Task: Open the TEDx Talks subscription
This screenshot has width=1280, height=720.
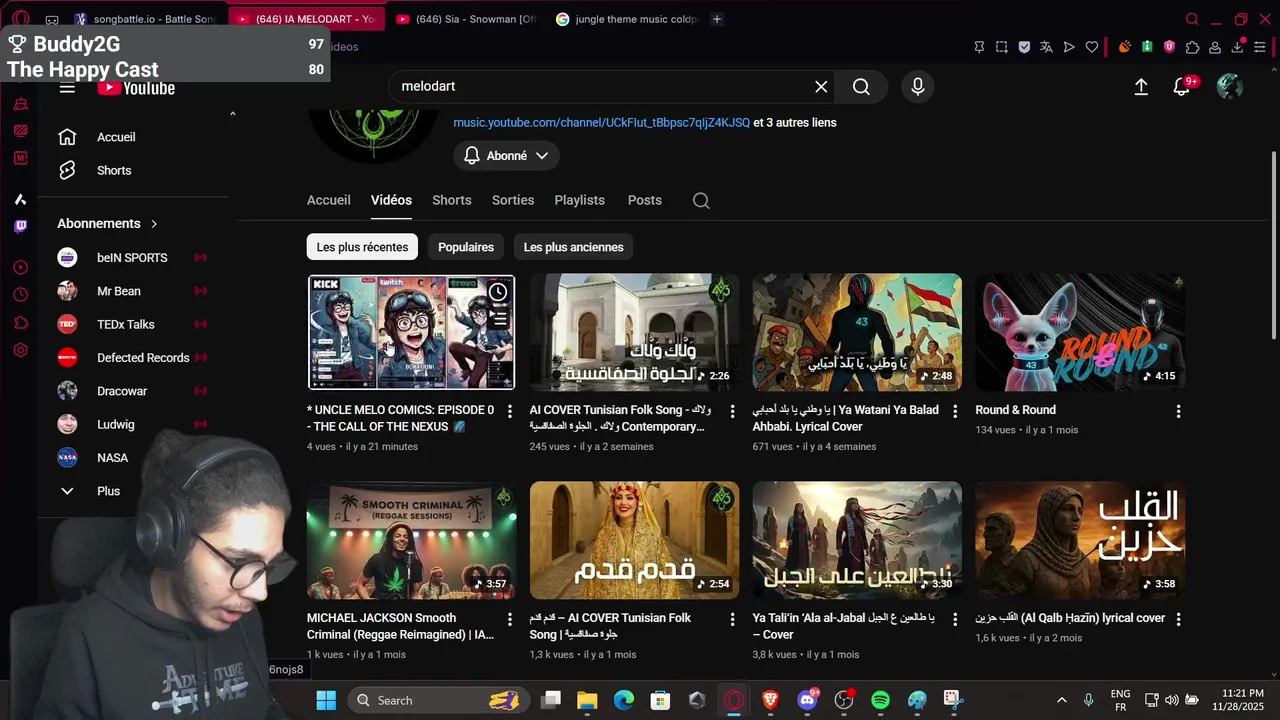Action: (134, 324)
